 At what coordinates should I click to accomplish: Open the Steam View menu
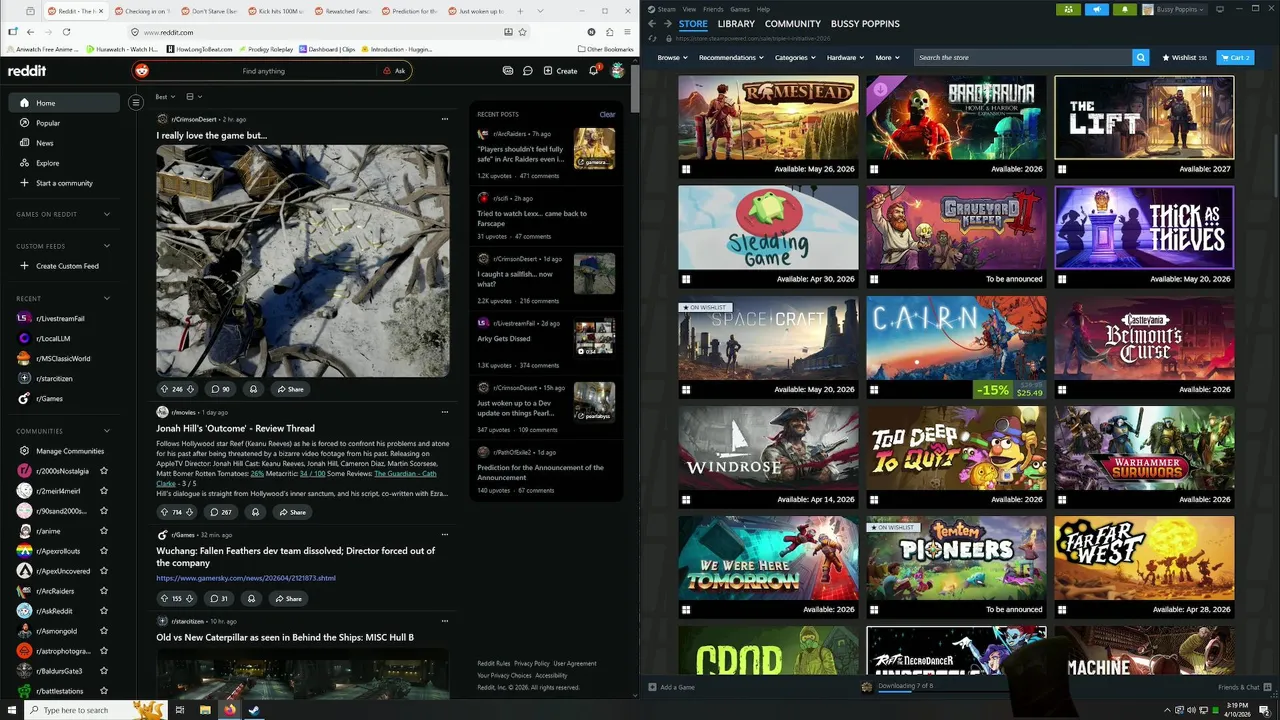pyautogui.click(x=689, y=9)
